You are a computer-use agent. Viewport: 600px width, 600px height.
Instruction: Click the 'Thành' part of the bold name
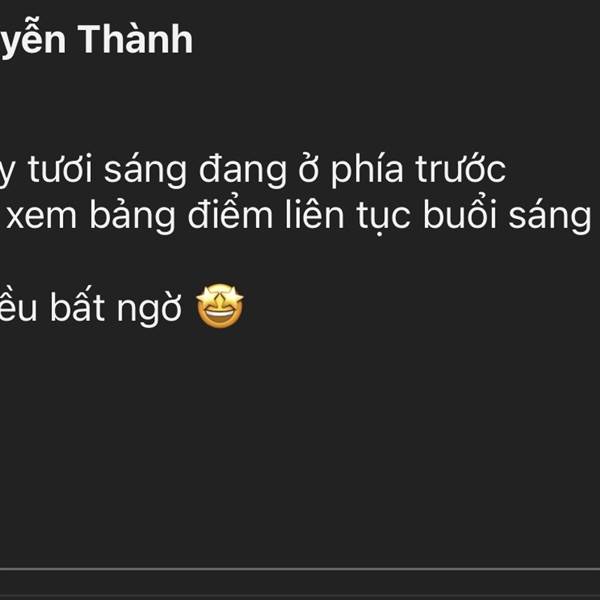click(x=135, y=39)
